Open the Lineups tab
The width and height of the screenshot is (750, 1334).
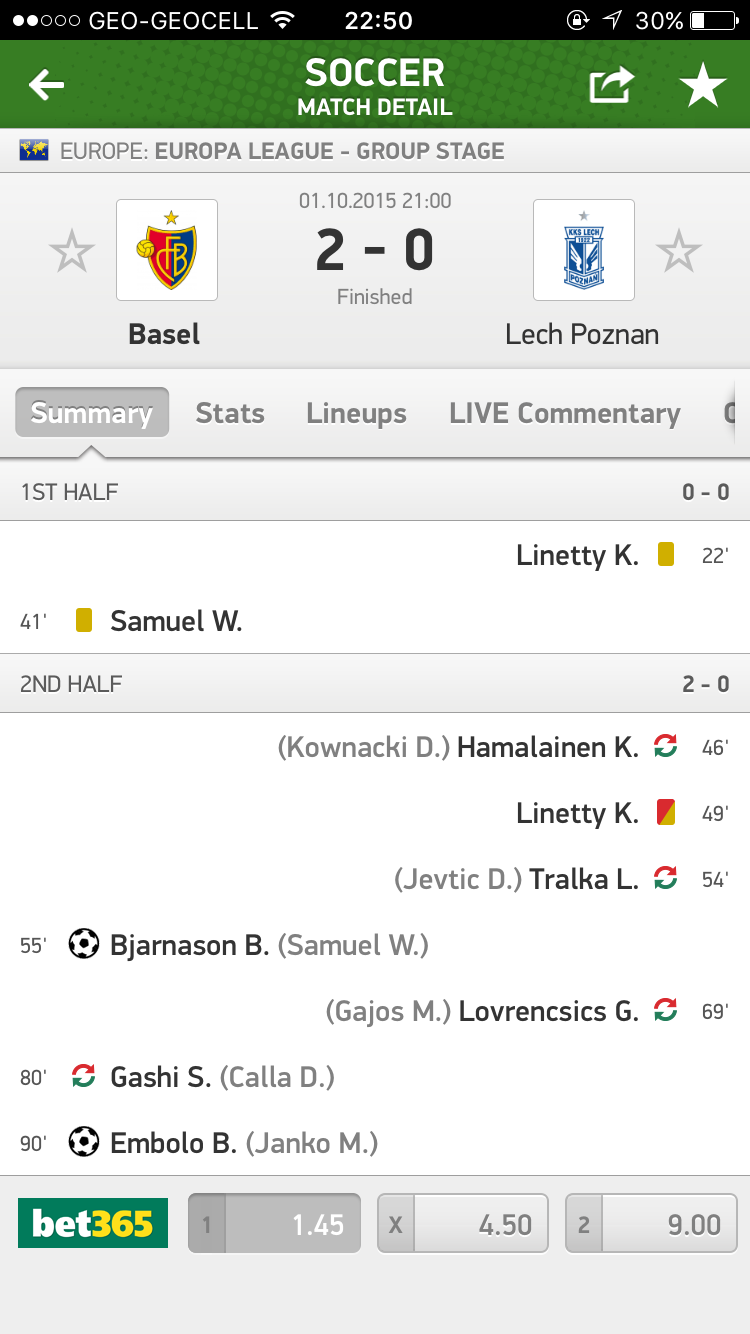pos(356,413)
